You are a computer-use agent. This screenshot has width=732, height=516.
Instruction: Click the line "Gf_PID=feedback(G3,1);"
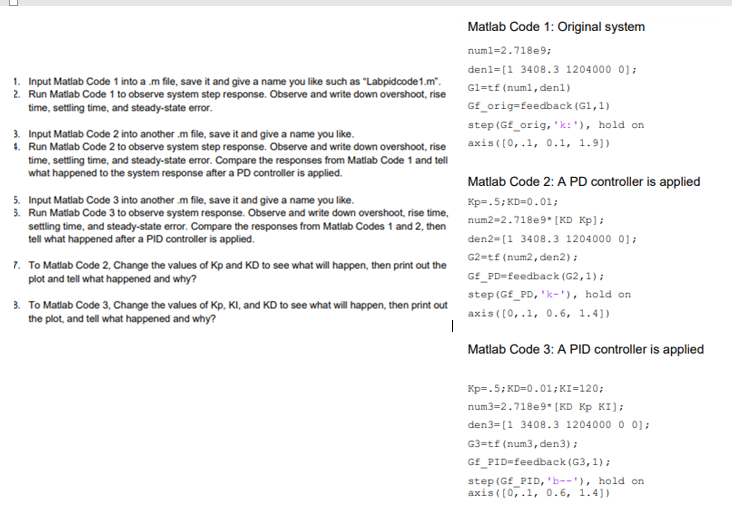pyautogui.click(x=539, y=462)
